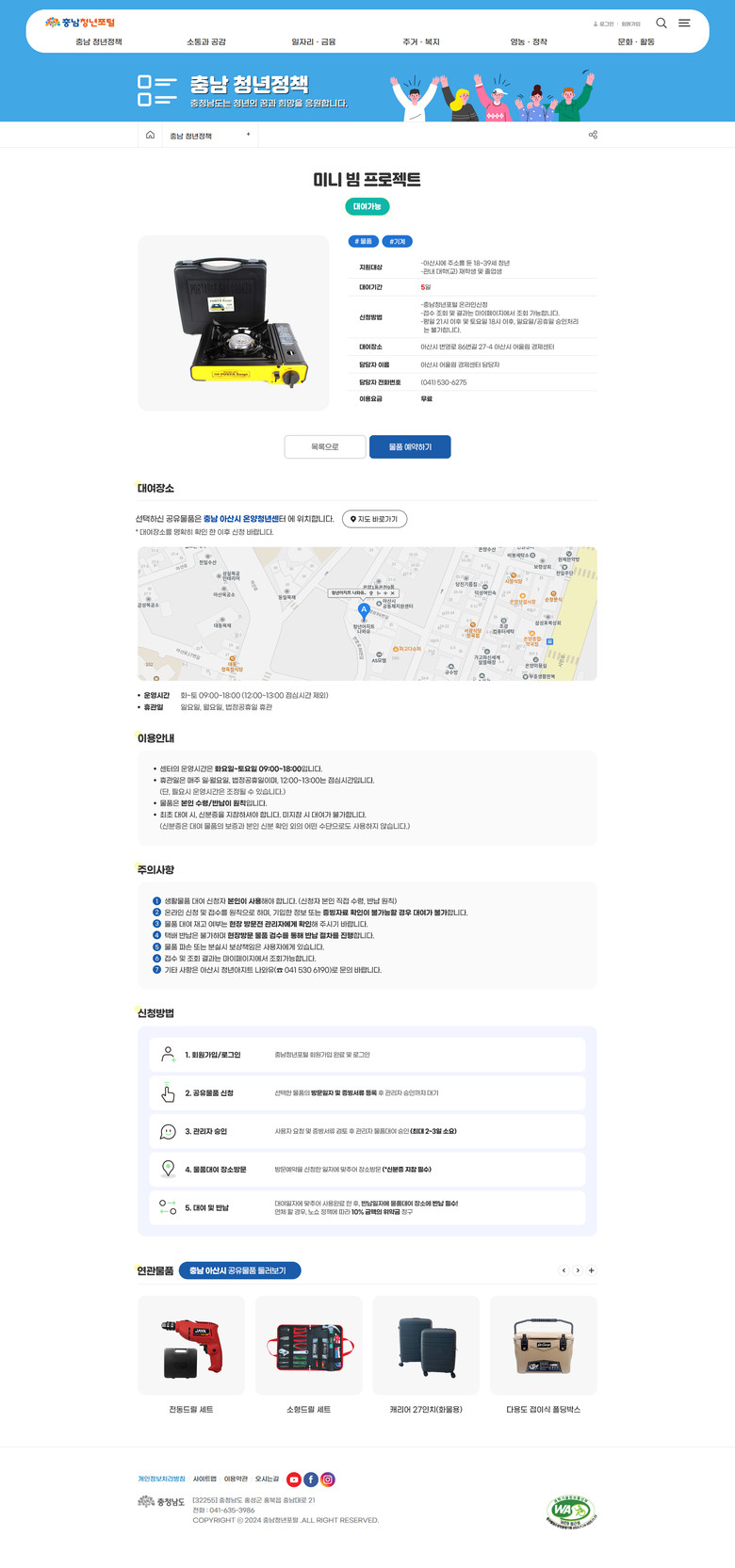
Task: Click the WA web accessibility badge
Action: click(x=571, y=1511)
